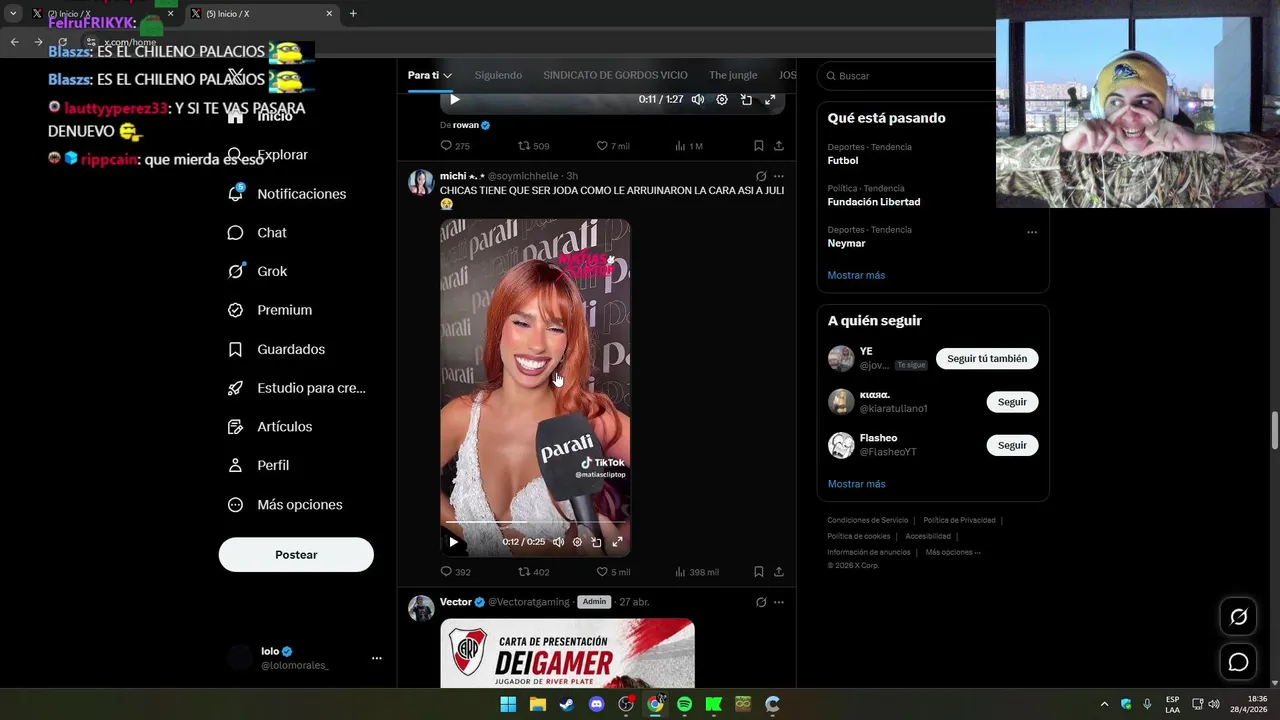Image resolution: width=1280 pixels, height=720 pixels.
Task: Open the Deigamer River Plate image
Action: click(567, 653)
